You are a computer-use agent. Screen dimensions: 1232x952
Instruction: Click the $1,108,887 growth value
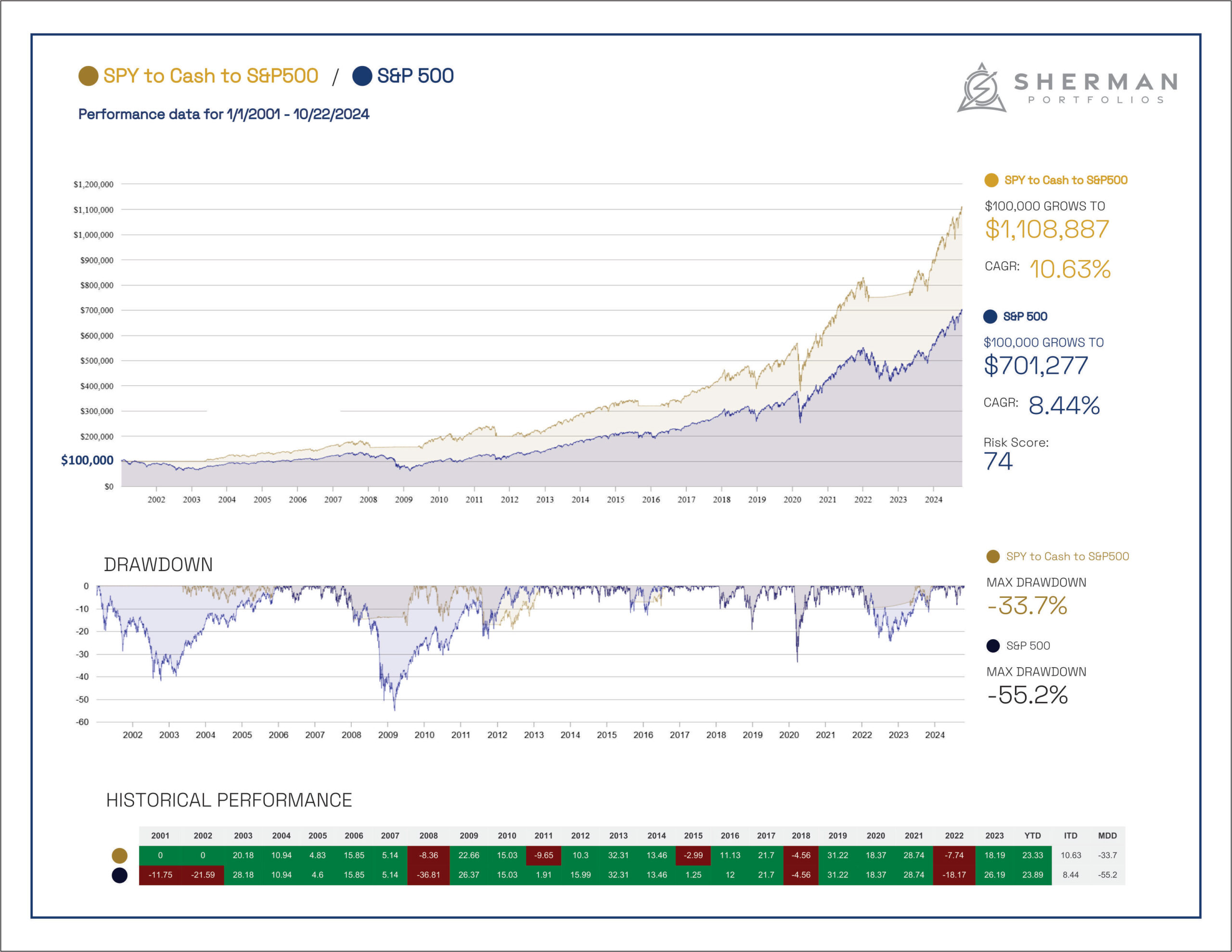pos(1047,229)
